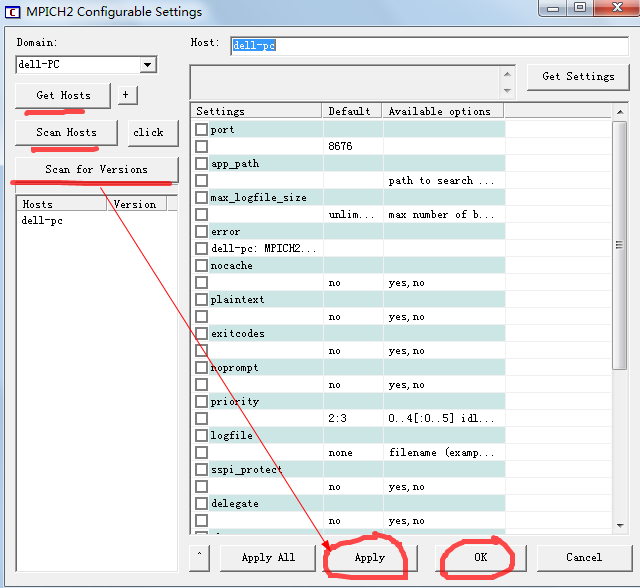Check the plaintext checkbox
The width and height of the screenshot is (640, 588).
click(x=201, y=300)
